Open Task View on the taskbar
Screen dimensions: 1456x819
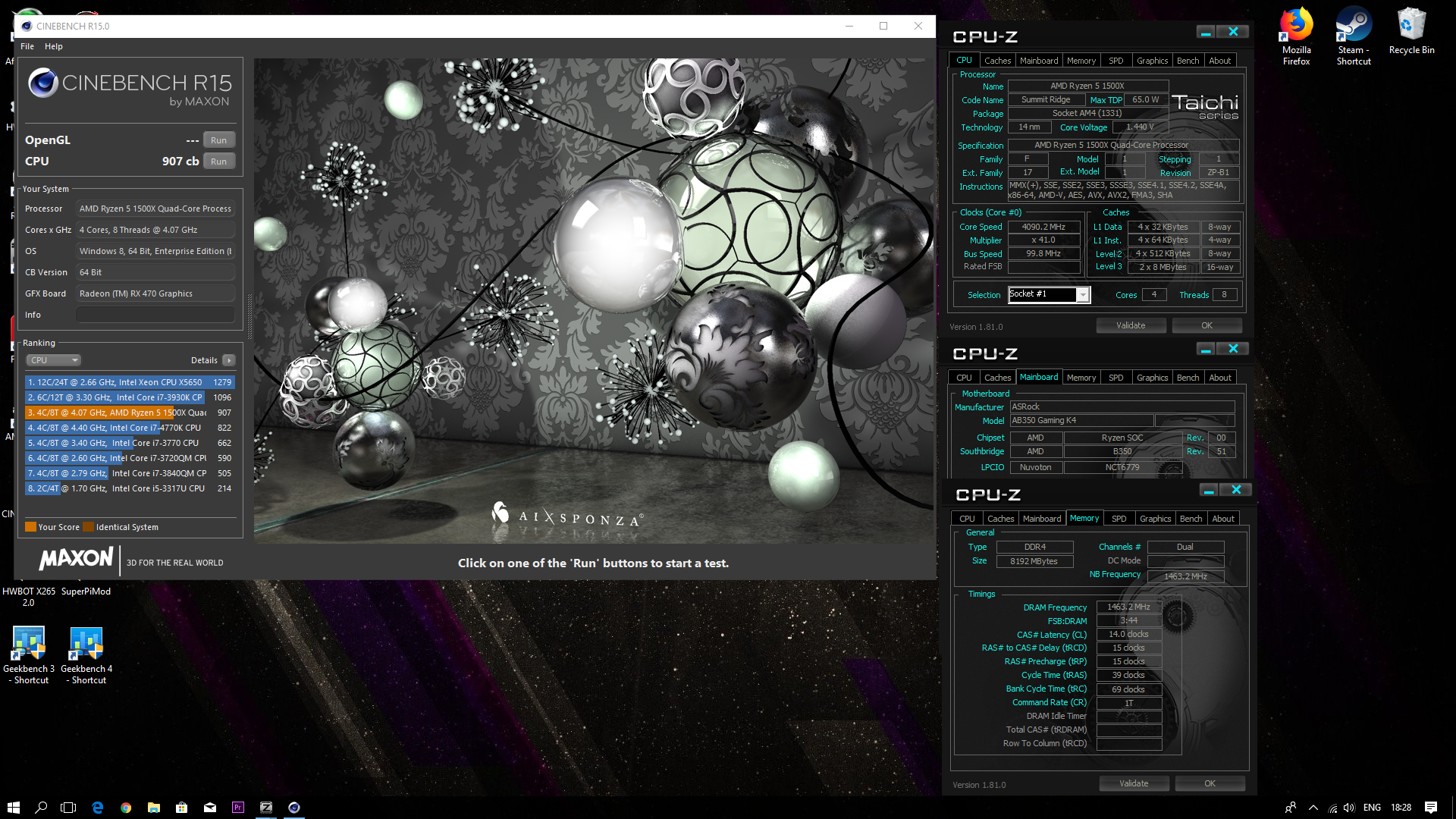click(x=68, y=808)
